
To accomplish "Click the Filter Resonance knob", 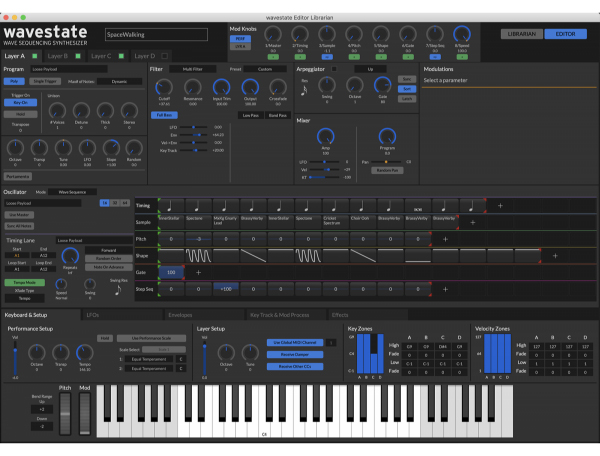I will (x=193, y=88).
